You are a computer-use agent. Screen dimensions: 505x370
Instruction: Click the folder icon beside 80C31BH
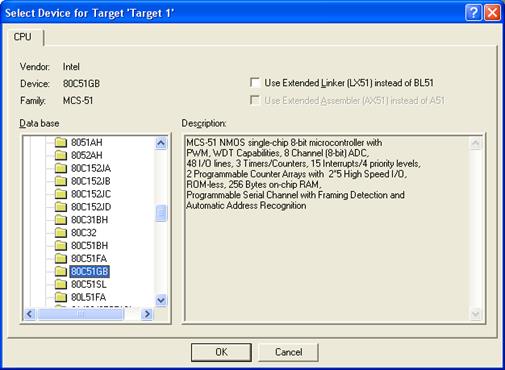point(61,220)
